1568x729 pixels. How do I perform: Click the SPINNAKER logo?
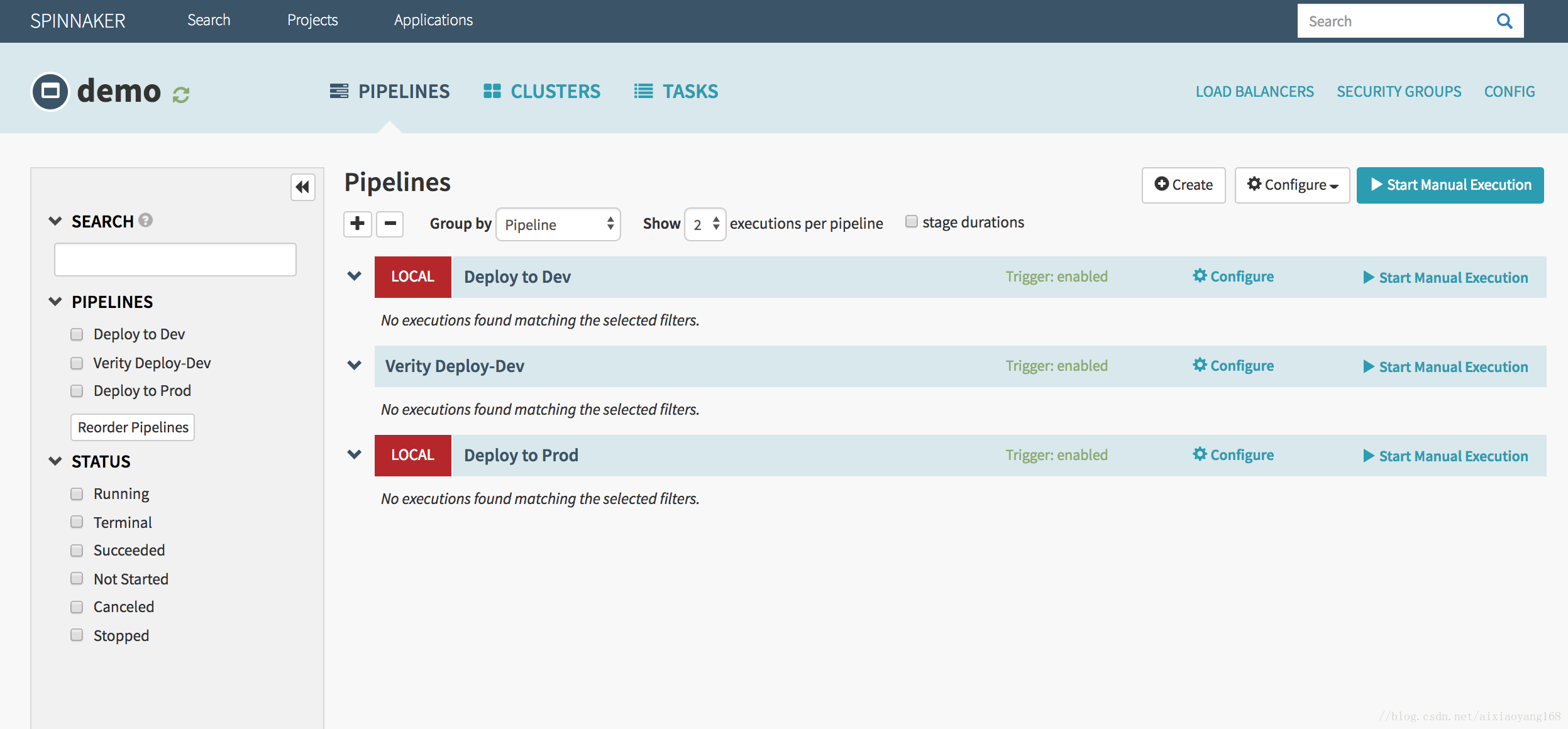[78, 21]
